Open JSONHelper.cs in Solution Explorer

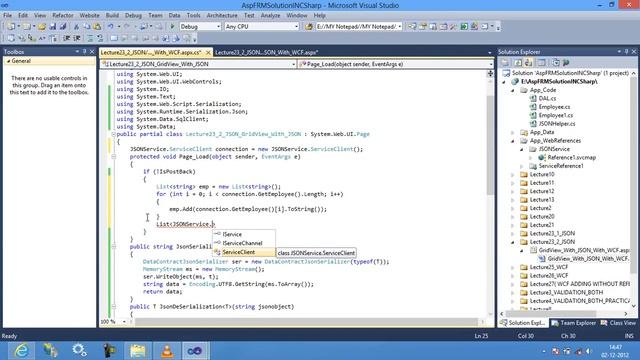click(x=557, y=124)
